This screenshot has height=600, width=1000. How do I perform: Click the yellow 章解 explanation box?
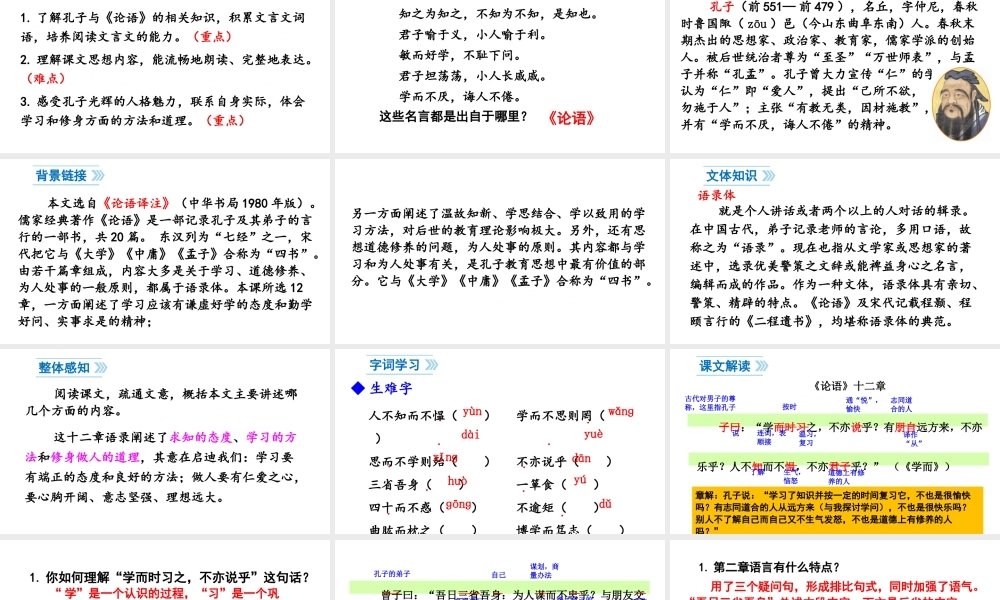pyautogui.click(x=837, y=510)
